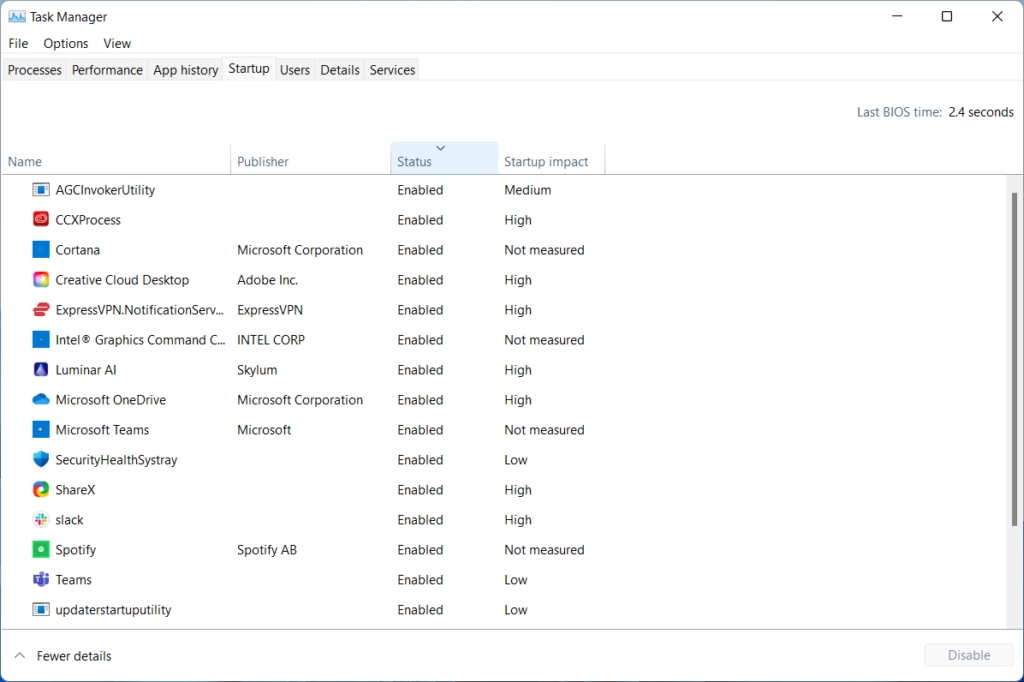
Task: Select the CCXProcess entry name
Action: 88,220
